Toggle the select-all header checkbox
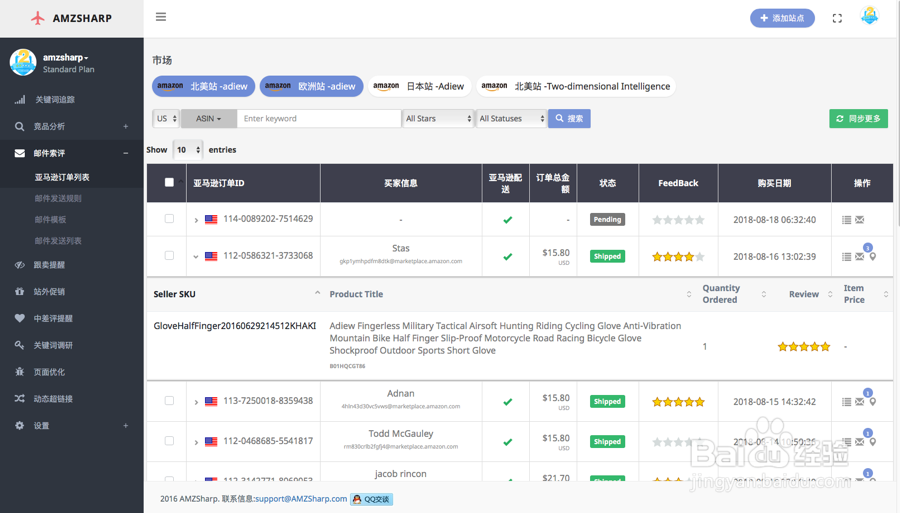900x513 pixels. [169, 182]
